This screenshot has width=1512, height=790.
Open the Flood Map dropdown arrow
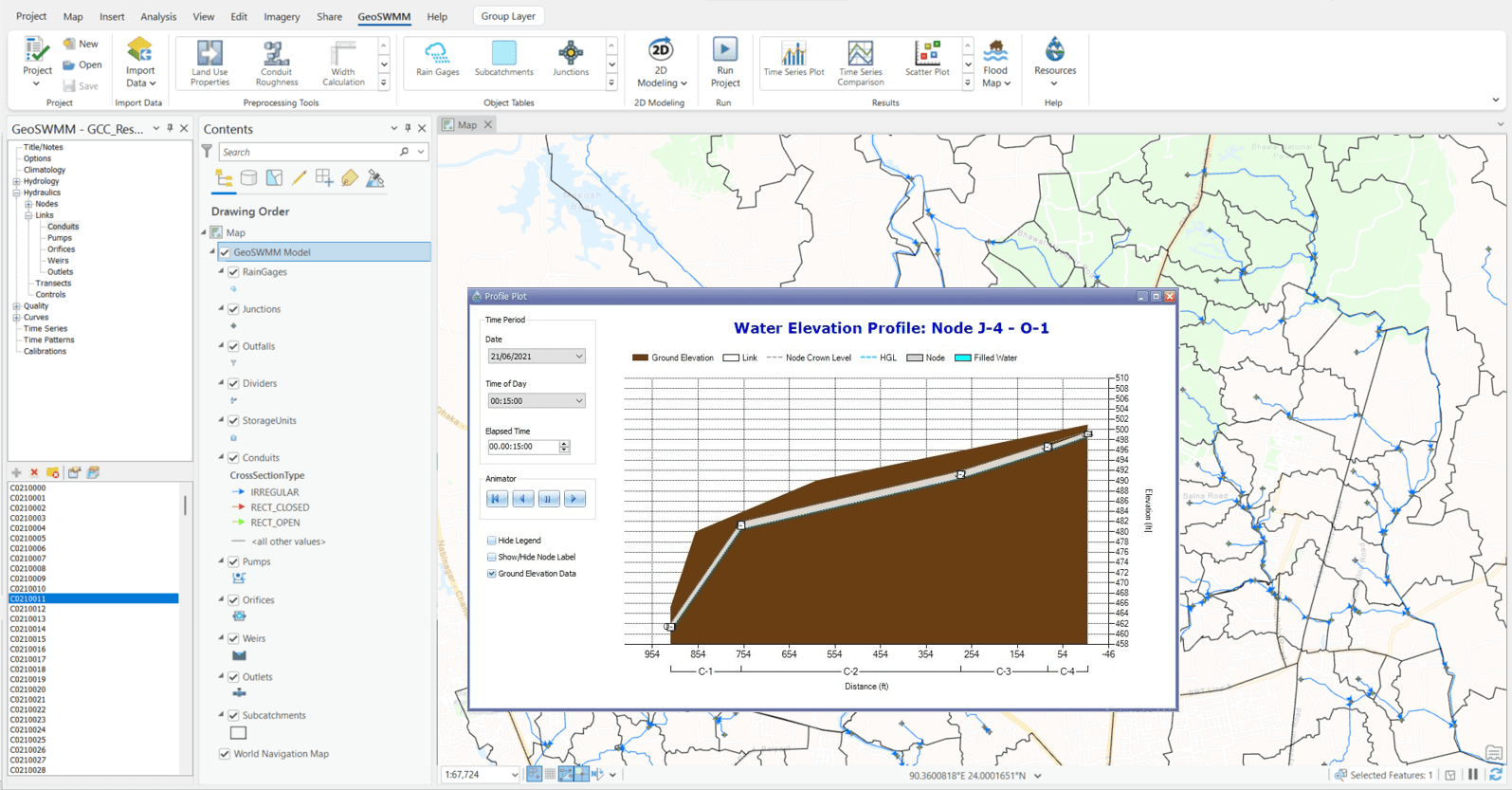pos(1008,83)
